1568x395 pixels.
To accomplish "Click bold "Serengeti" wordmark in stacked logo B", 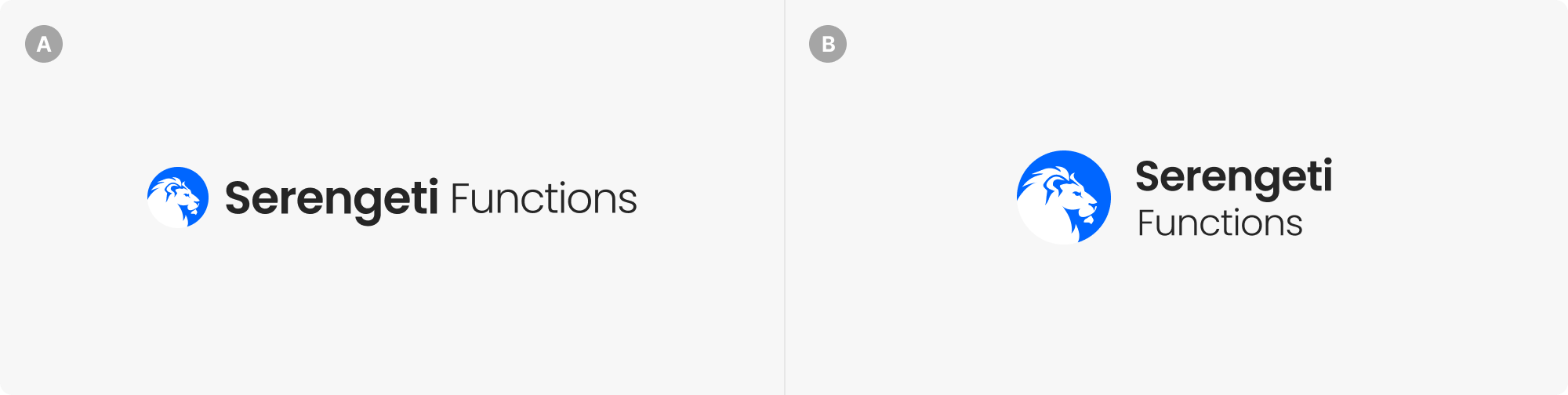I will (1233, 176).
